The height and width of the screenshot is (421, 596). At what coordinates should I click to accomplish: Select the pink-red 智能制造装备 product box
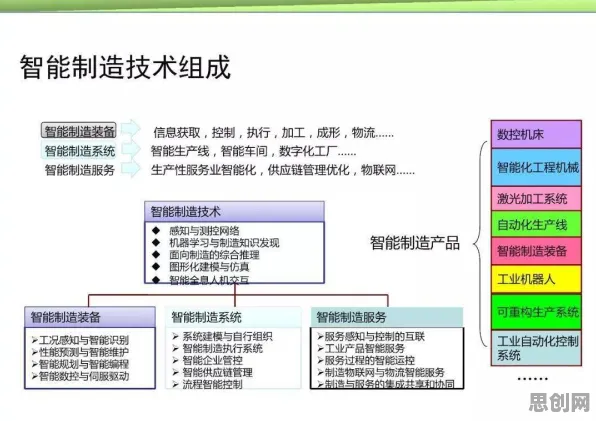[x=536, y=251]
